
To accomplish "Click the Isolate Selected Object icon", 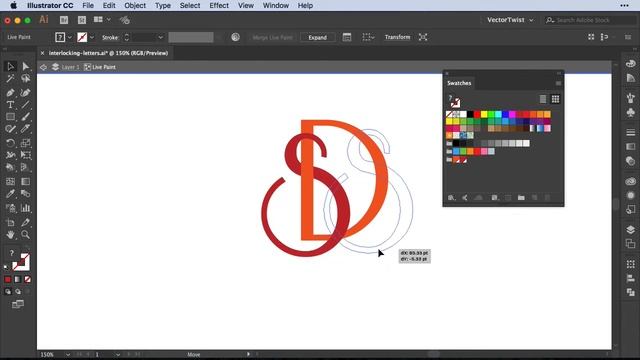I will 423,37.
